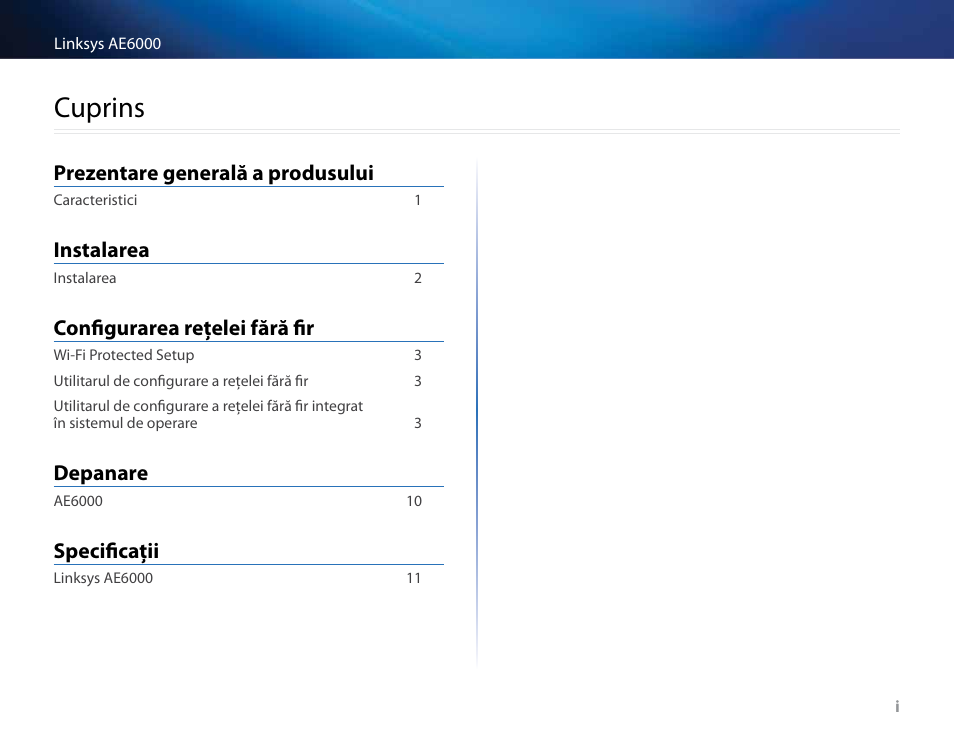Screen dimensions: 954x738
Task: Select the bold Instalarea section heading
Action: (102, 250)
